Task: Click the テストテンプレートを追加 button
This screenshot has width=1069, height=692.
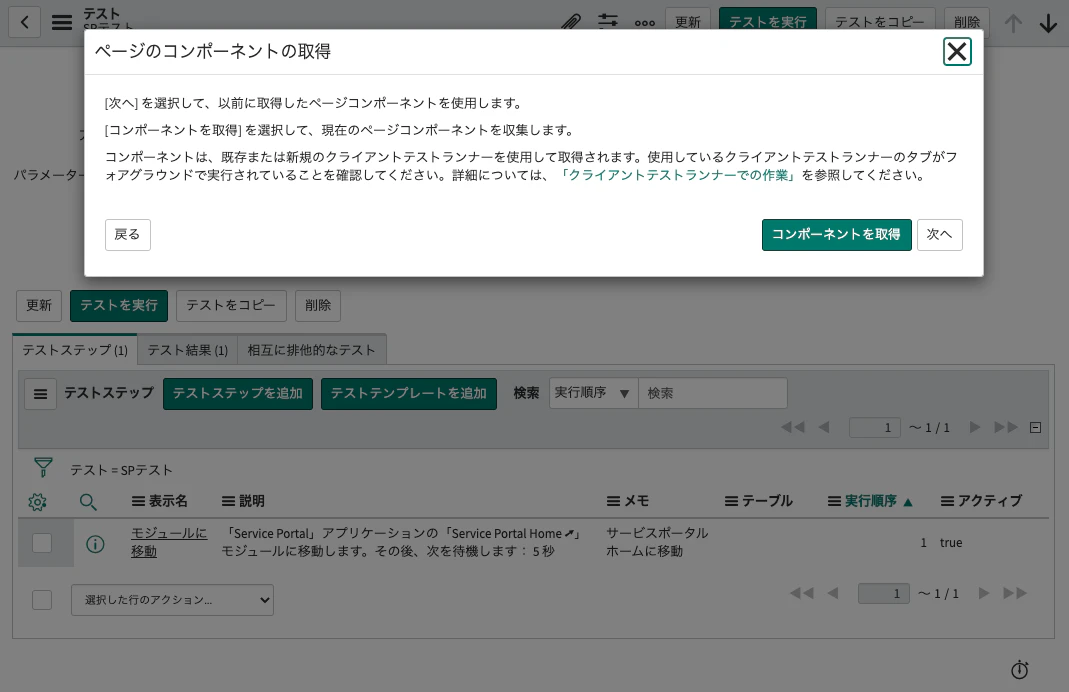Action: 409,394
